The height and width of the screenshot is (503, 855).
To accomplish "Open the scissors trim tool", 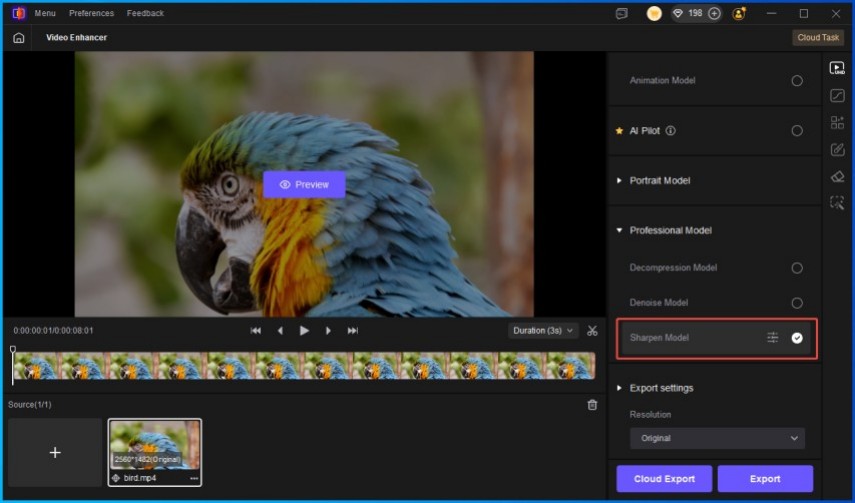I will coord(592,331).
